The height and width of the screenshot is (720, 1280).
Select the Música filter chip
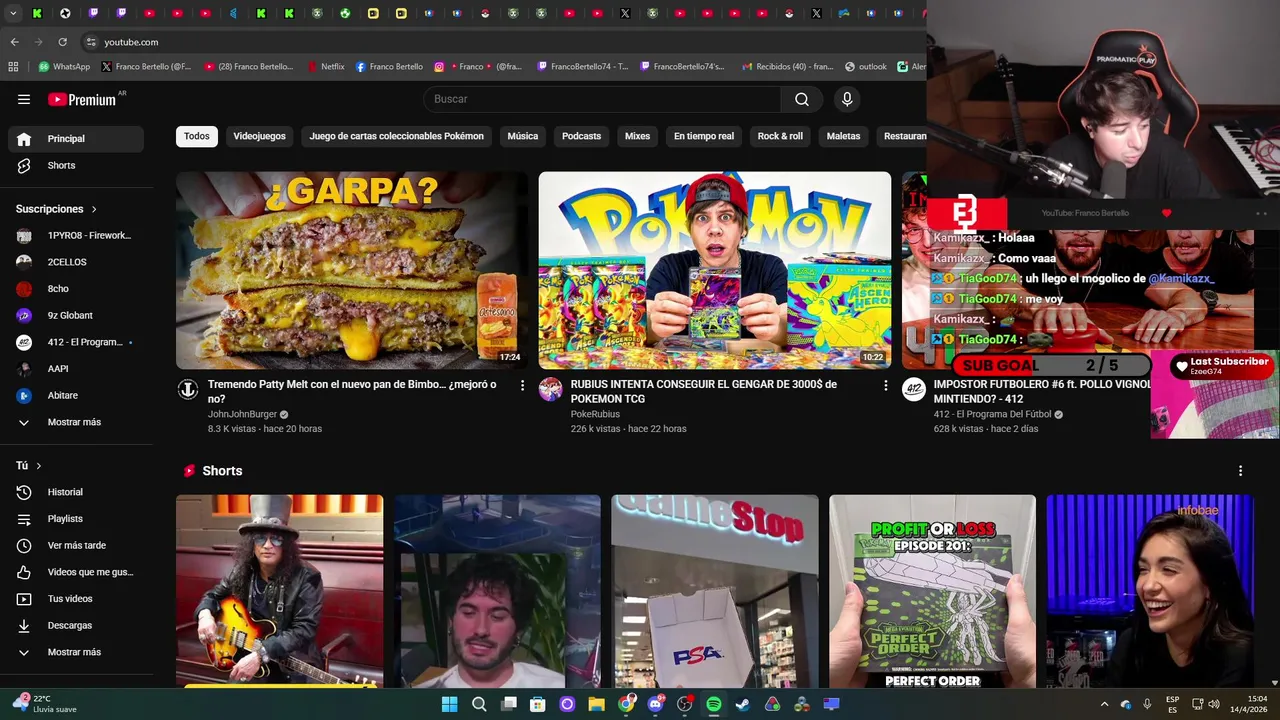point(522,136)
